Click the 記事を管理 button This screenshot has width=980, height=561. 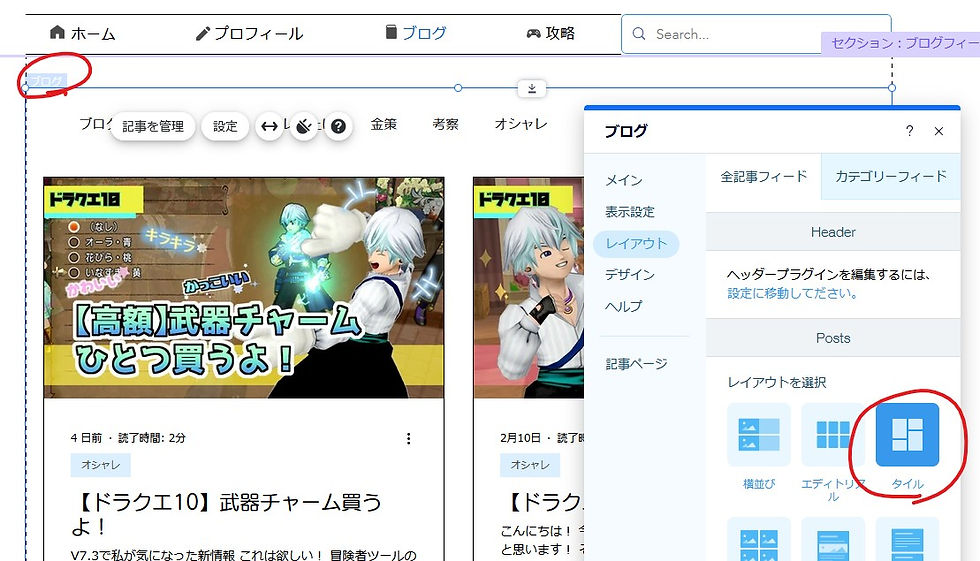[x=153, y=127]
